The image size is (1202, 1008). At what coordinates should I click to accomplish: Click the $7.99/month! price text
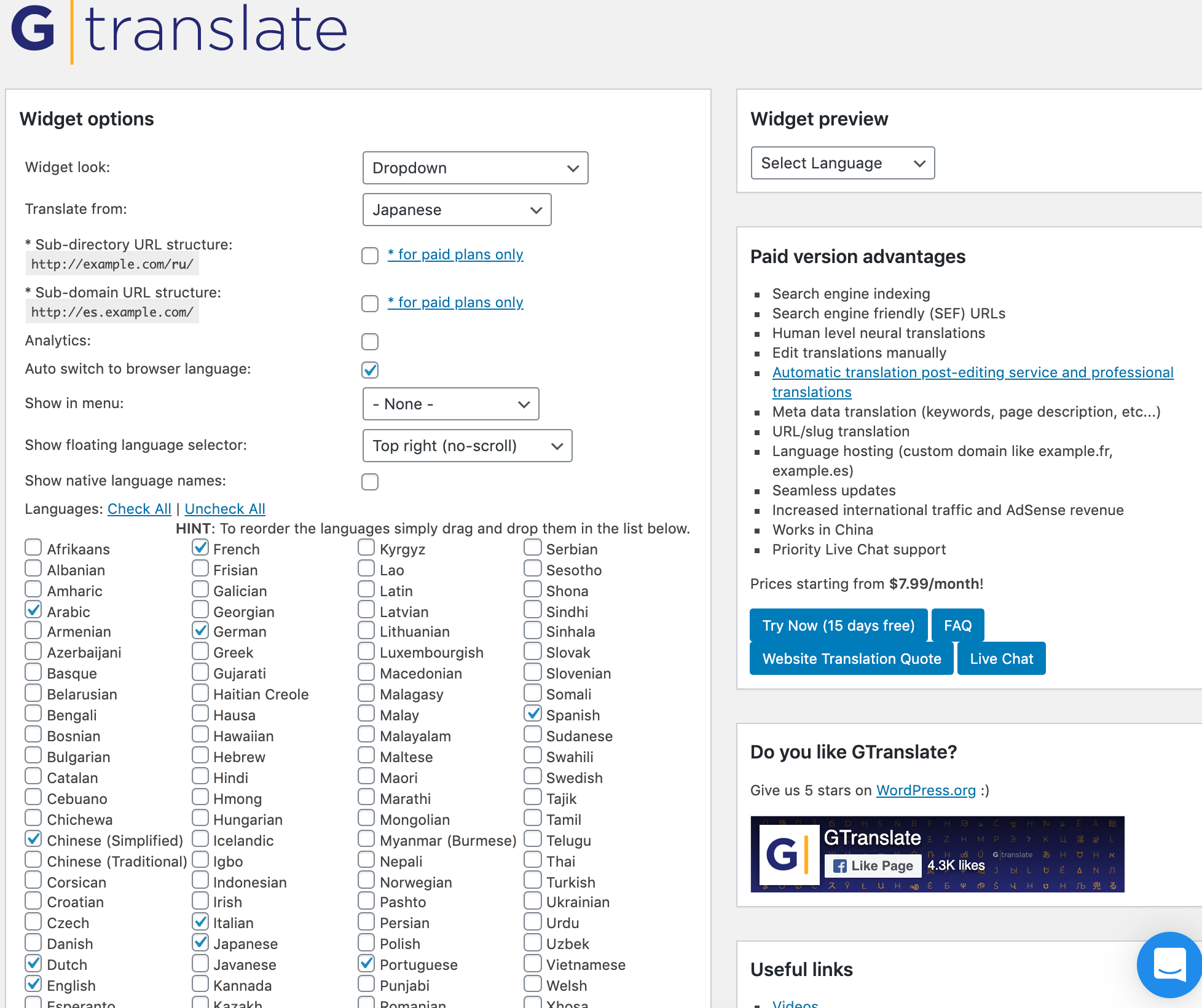tap(936, 584)
